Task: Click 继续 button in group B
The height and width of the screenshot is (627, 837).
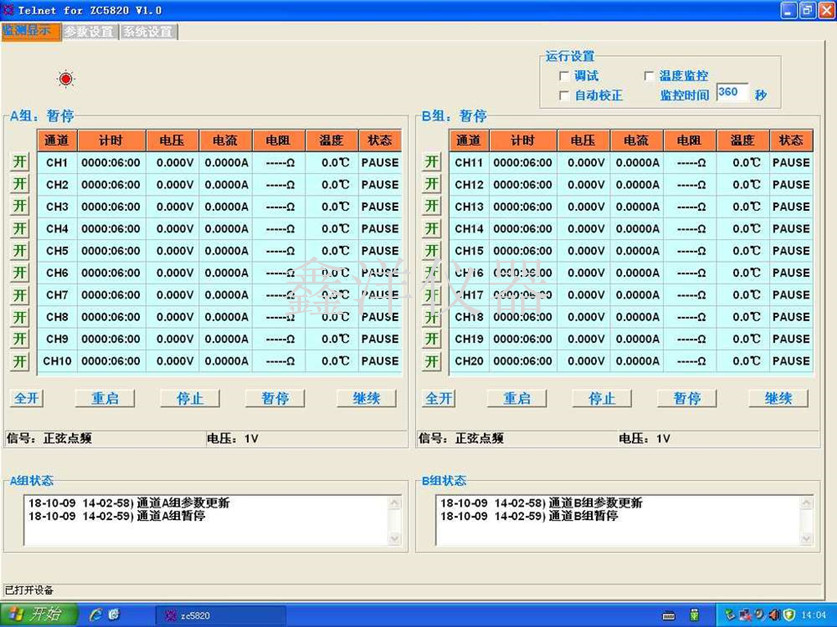Action: [x=778, y=398]
